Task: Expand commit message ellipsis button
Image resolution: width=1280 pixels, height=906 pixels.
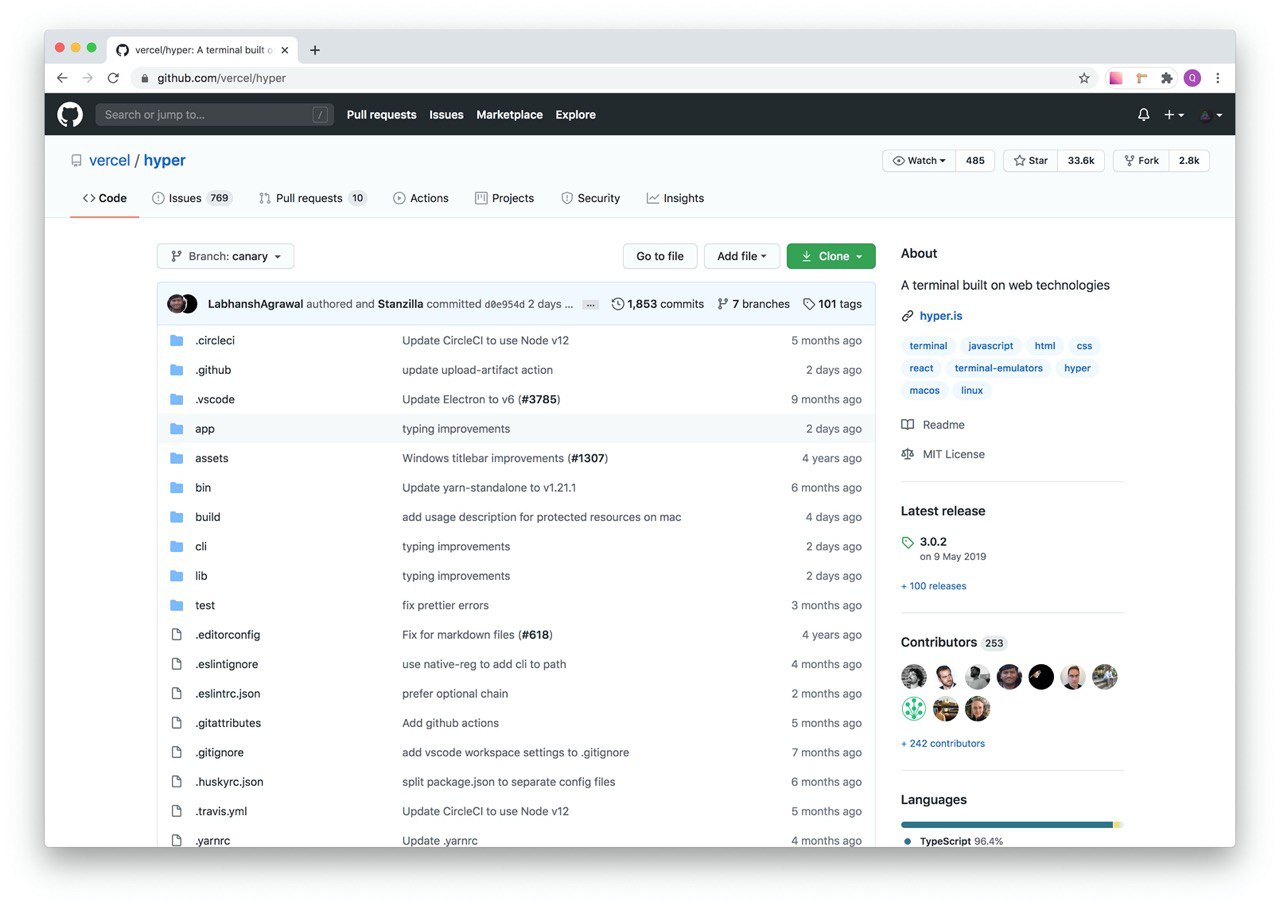Action: point(591,305)
